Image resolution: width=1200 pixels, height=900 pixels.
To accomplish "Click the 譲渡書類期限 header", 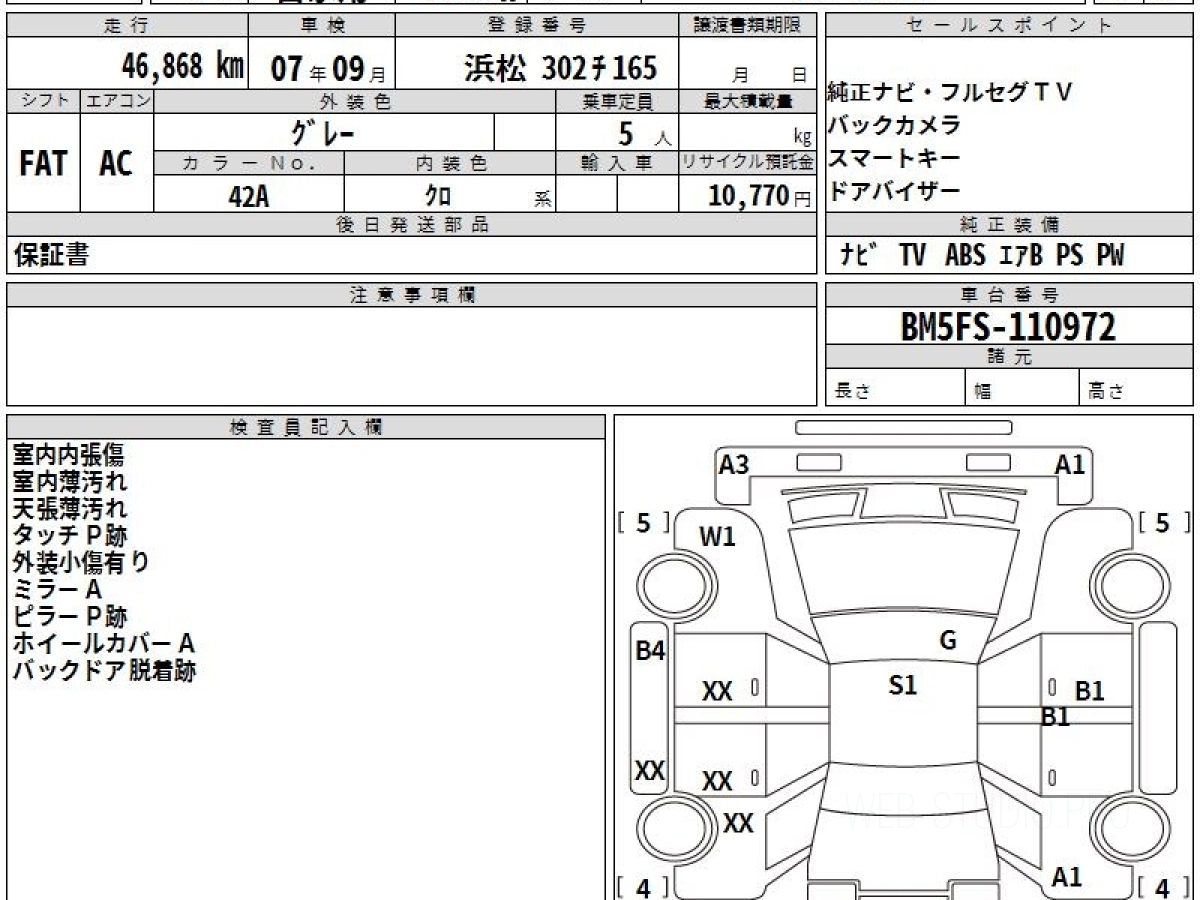I will 748,25.
